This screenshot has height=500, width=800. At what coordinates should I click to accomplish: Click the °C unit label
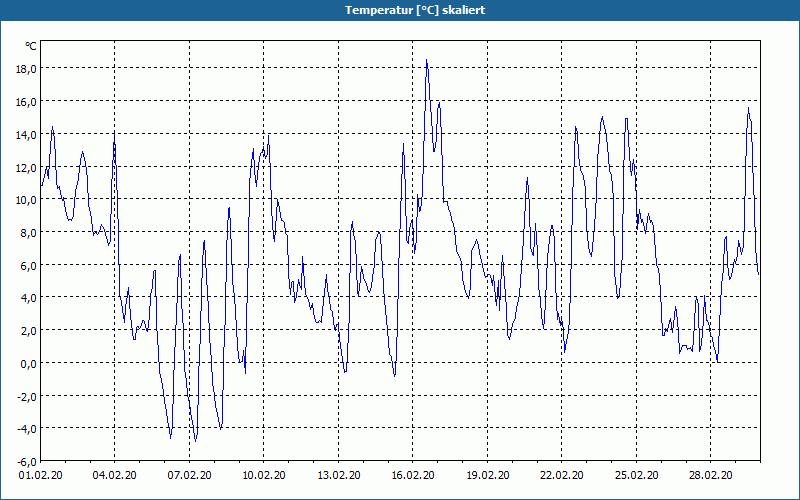point(31,46)
